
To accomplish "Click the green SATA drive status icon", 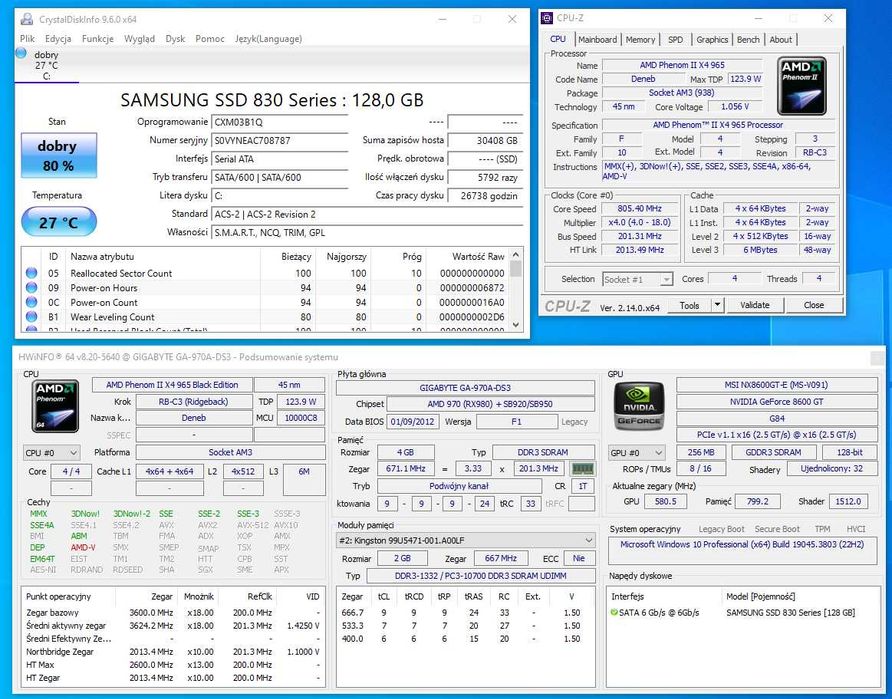I will 614,613.
